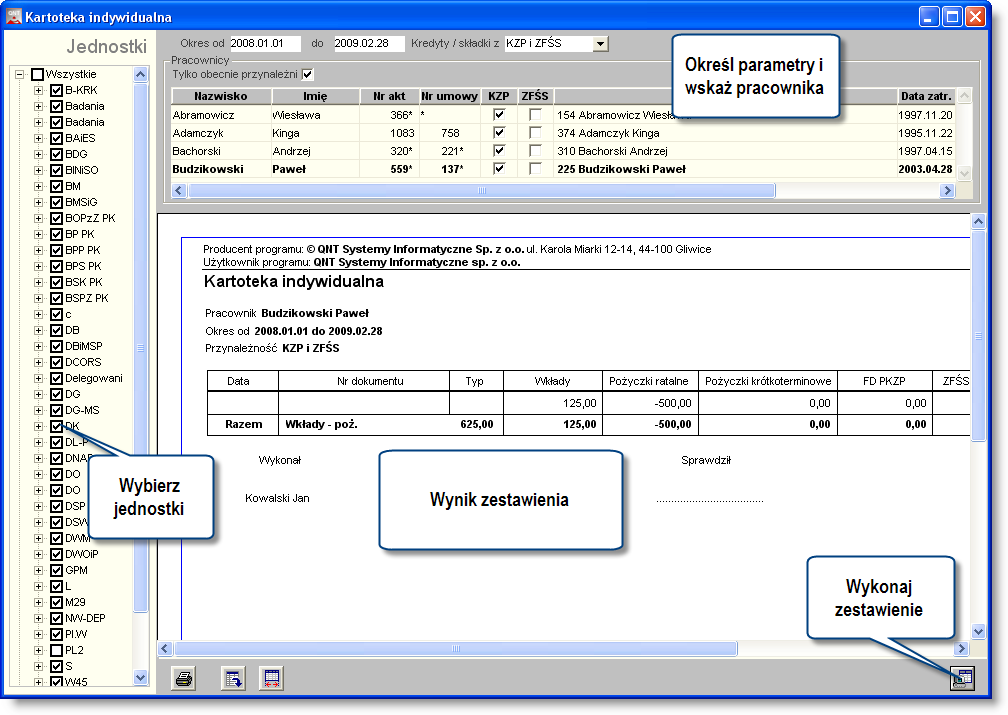Expand the NW-DEP tree node
Viewport: 1008px width, 715px height.
pos(39,619)
